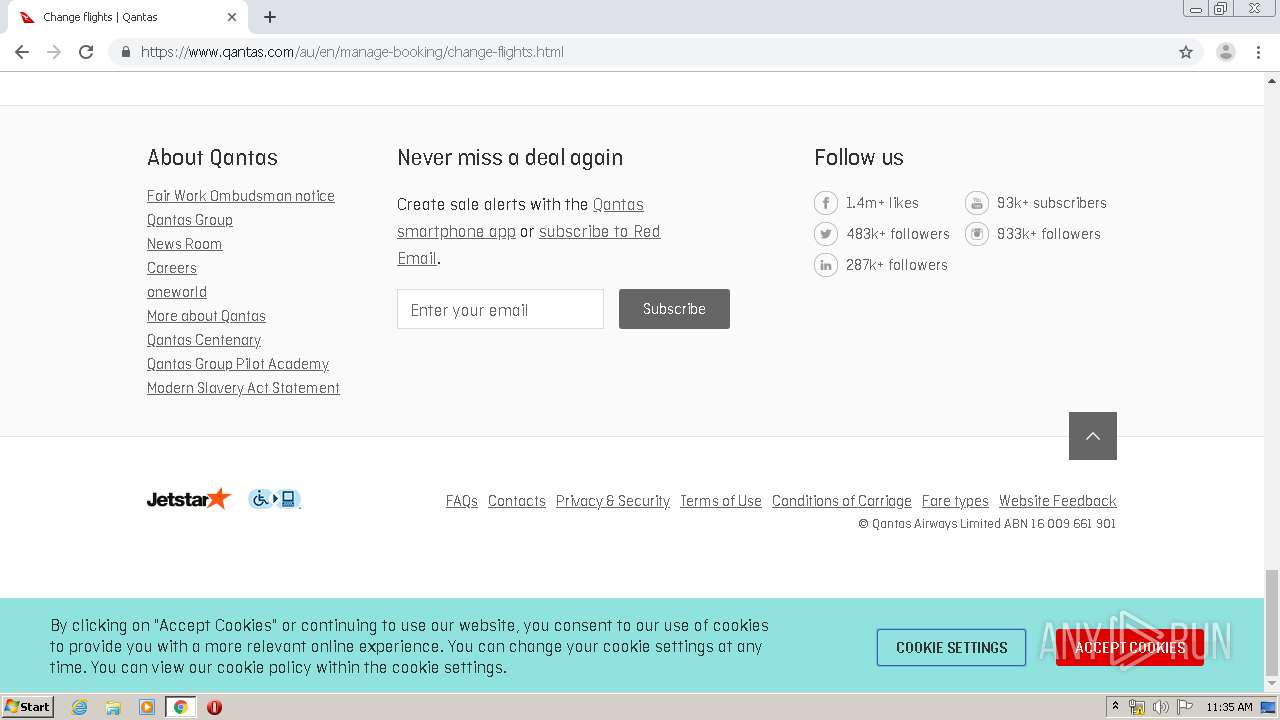Open Qantas Group link
The height and width of the screenshot is (720, 1280).
point(190,220)
